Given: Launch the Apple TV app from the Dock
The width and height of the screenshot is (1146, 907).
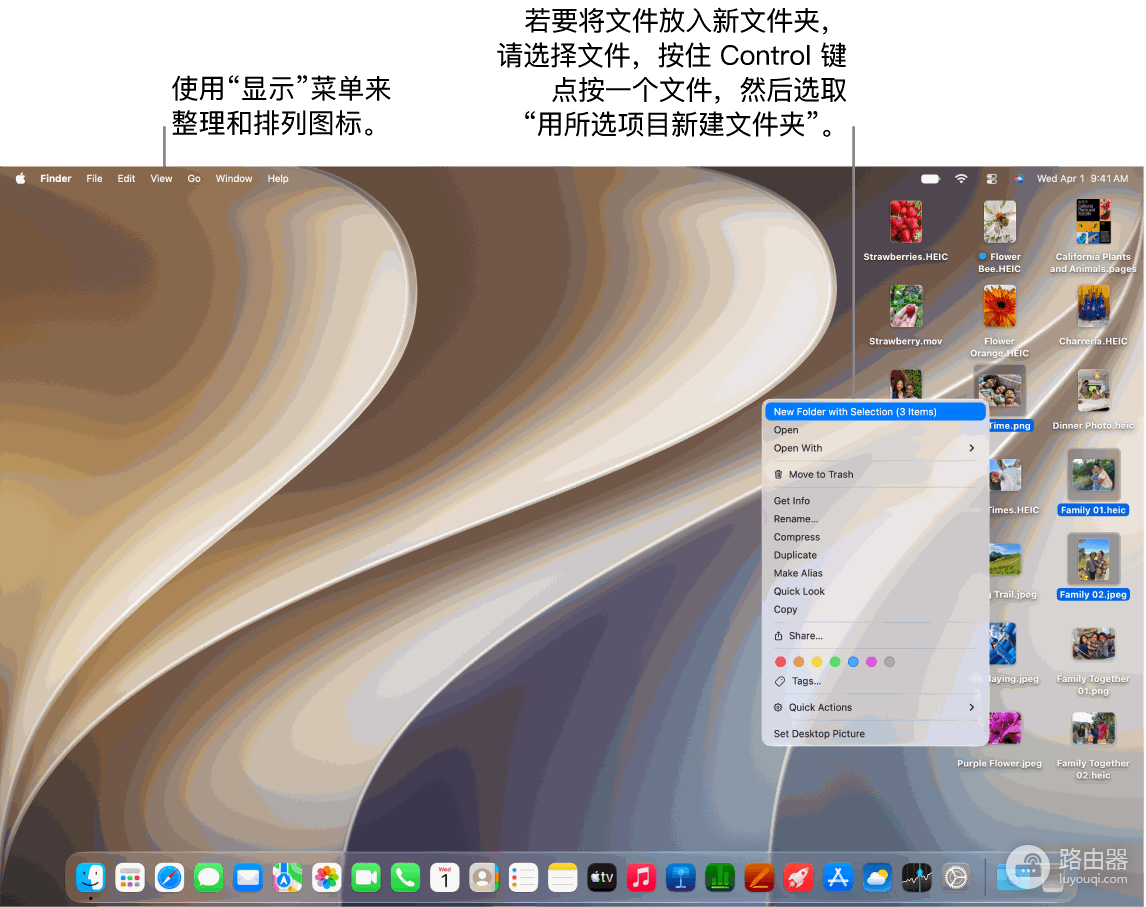Looking at the screenshot, I should pos(602,877).
